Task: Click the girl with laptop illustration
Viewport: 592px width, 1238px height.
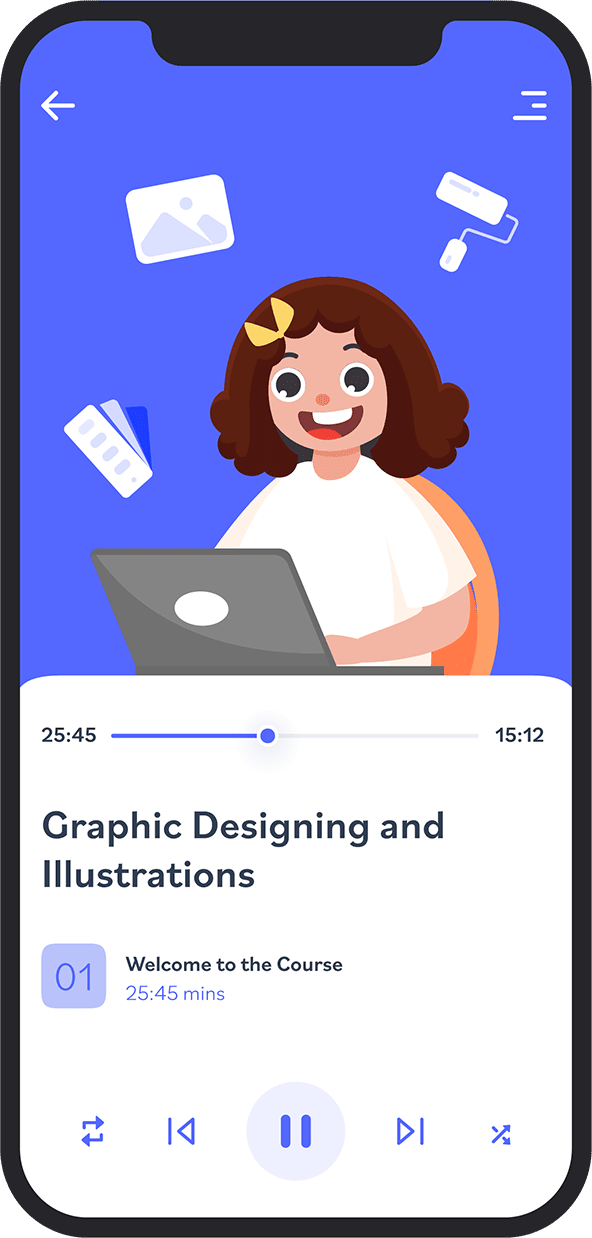Action: [296, 478]
